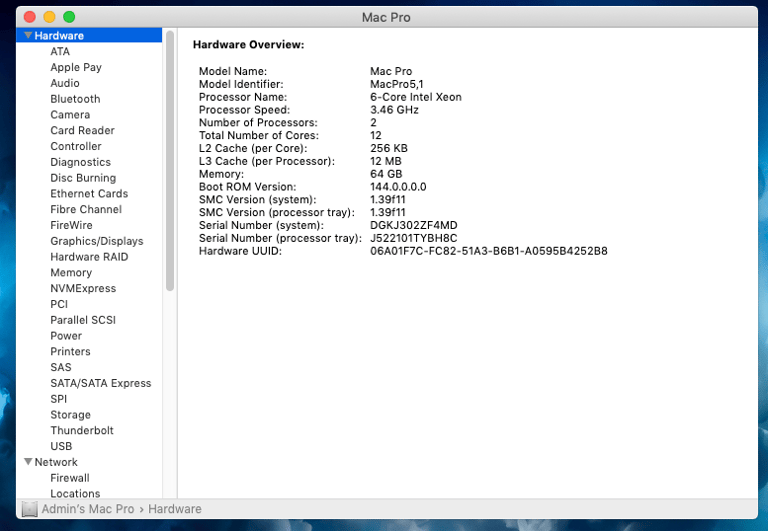Select Ethernet Cards in the sidebar
Screen dimensions: 768x531
click(89, 193)
